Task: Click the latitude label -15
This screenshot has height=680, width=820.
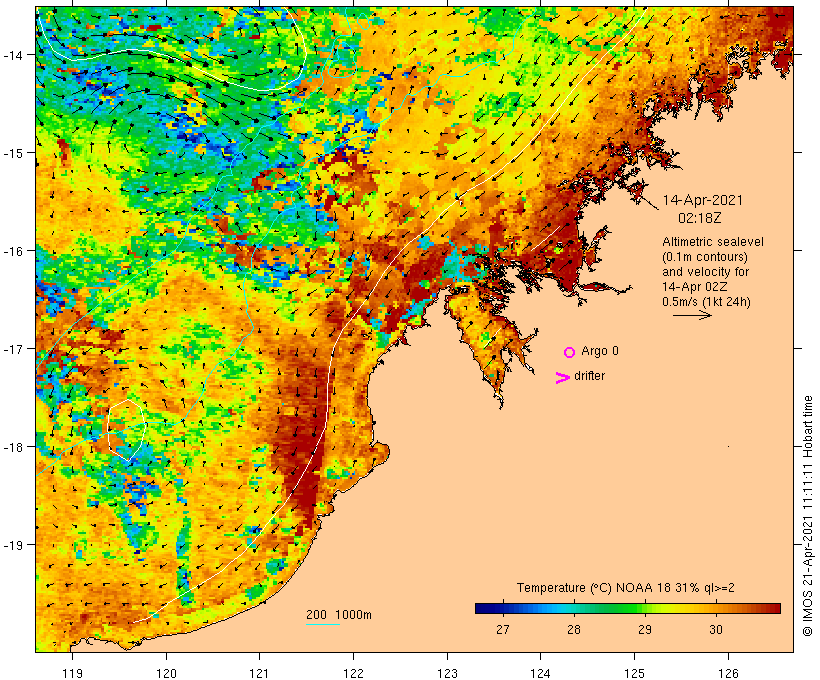Action: point(13,153)
